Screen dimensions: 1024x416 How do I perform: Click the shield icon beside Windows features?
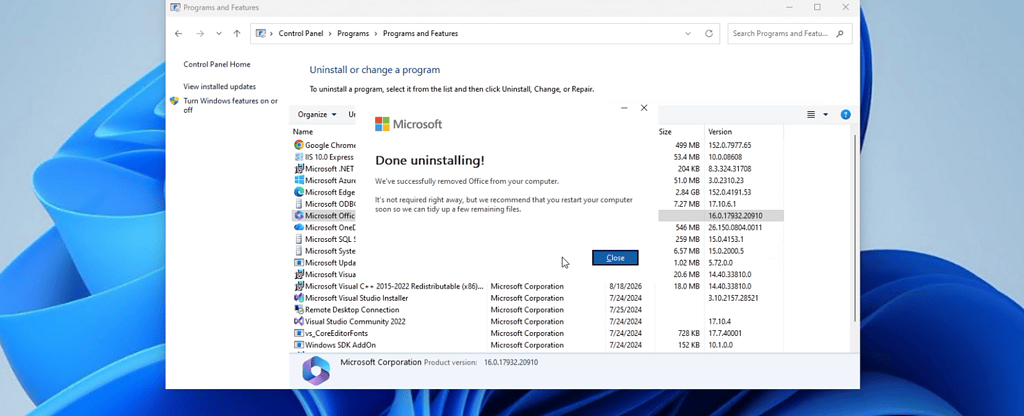pos(174,101)
